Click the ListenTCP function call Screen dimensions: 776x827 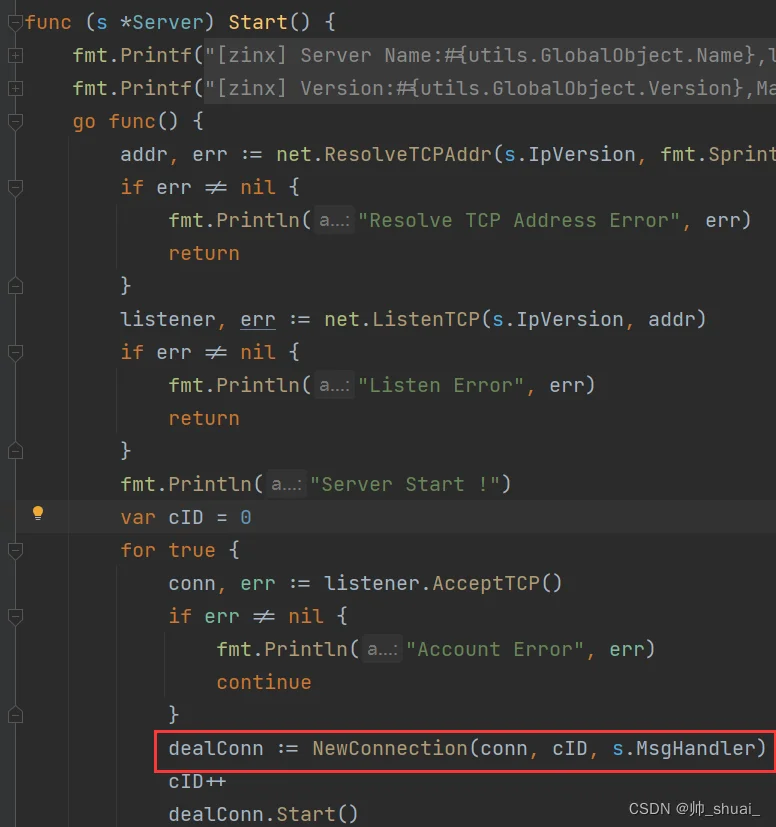(x=426, y=320)
